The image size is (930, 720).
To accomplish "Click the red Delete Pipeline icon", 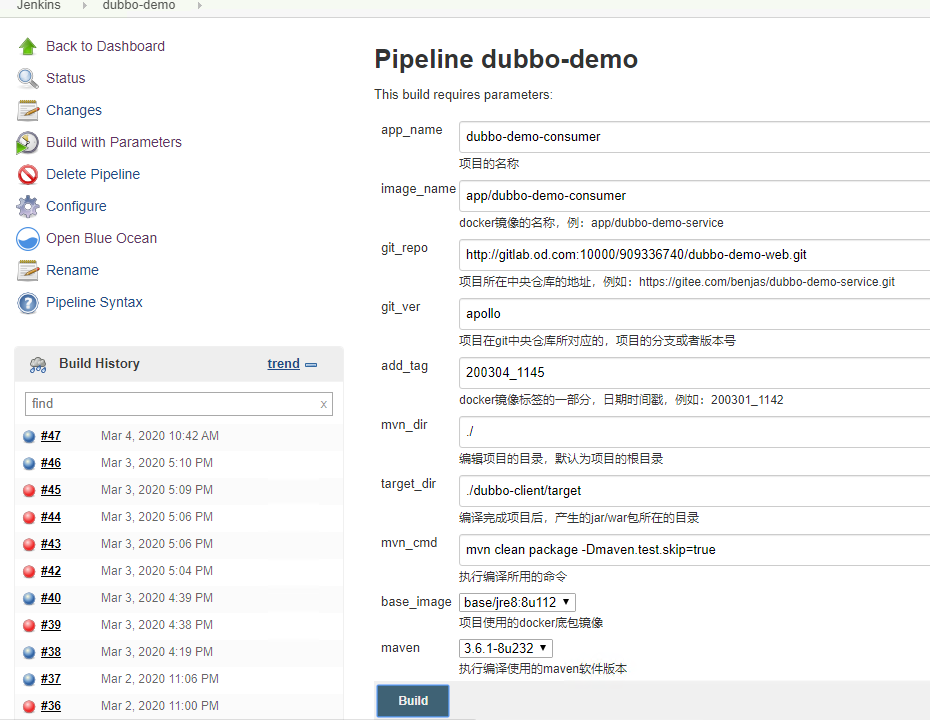I will click(28, 175).
